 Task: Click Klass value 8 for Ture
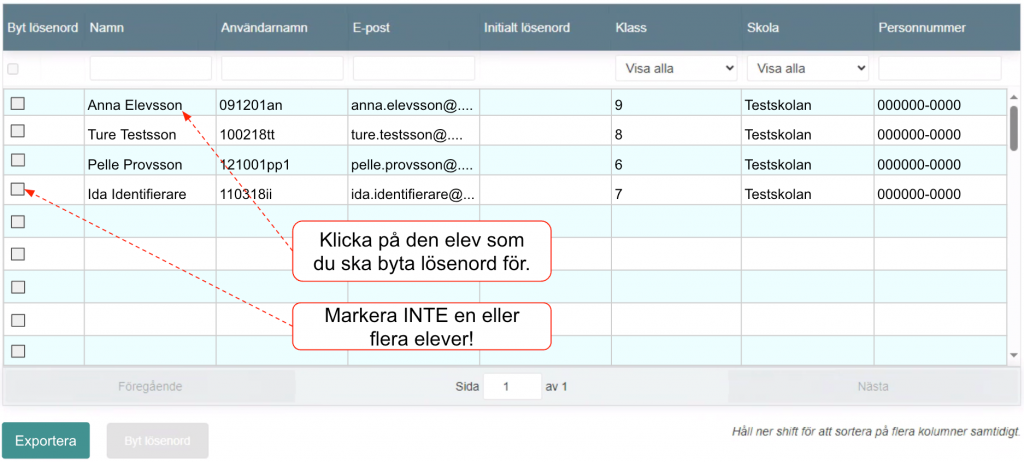pyautogui.click(x=618, y=135)
